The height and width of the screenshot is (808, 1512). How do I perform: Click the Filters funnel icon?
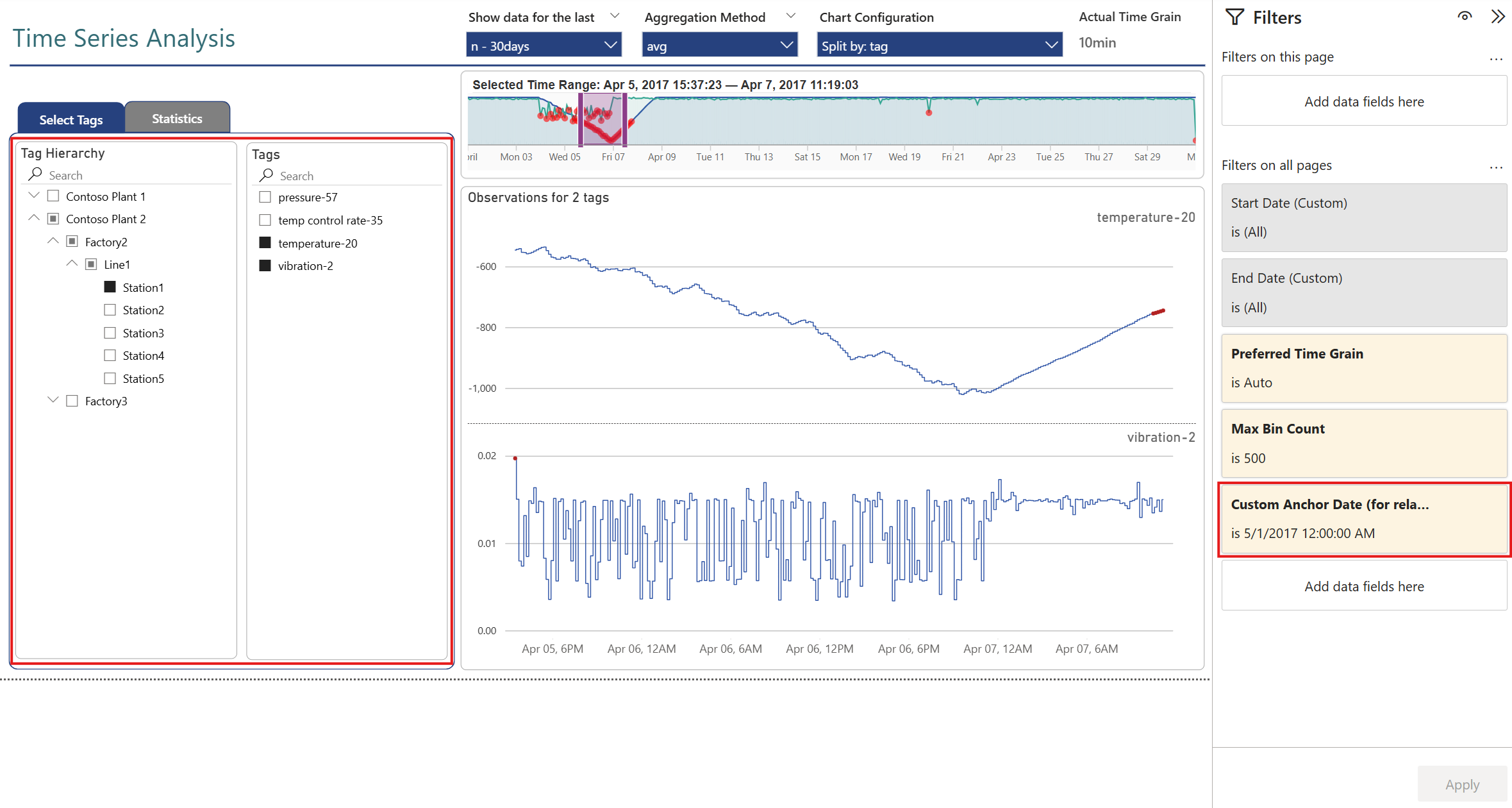point(1234,17)
